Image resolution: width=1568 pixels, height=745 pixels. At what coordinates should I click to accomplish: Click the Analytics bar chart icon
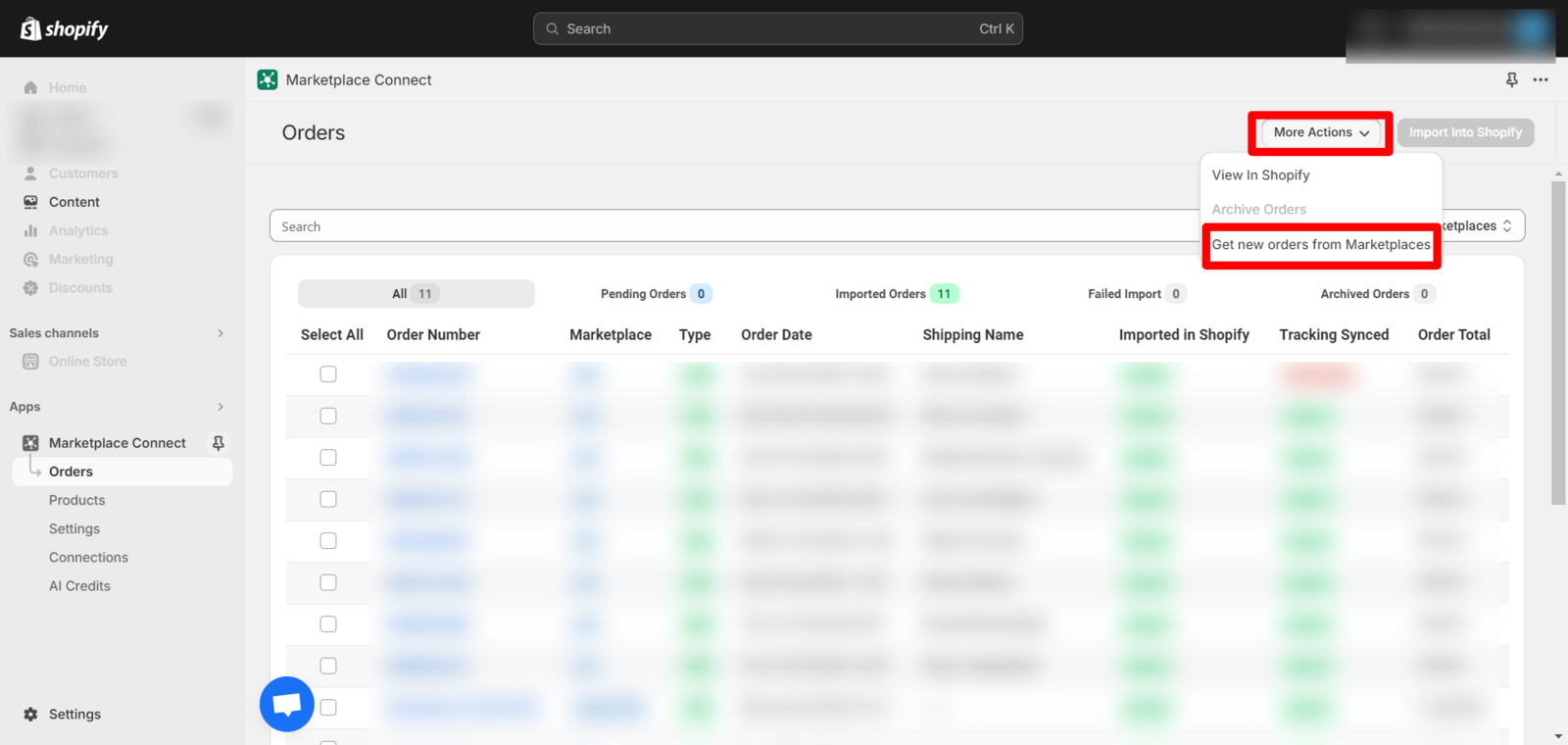click(30, 230)
